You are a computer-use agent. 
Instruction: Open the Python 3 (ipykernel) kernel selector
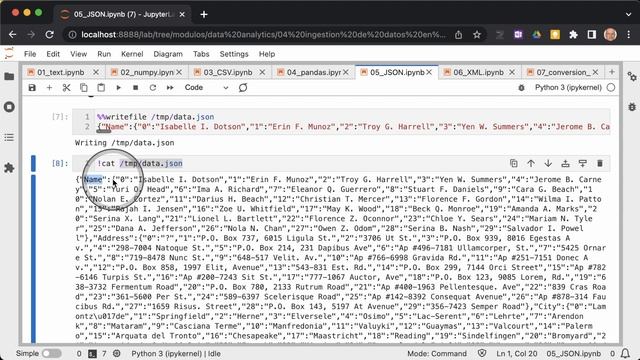pos(568,88)
